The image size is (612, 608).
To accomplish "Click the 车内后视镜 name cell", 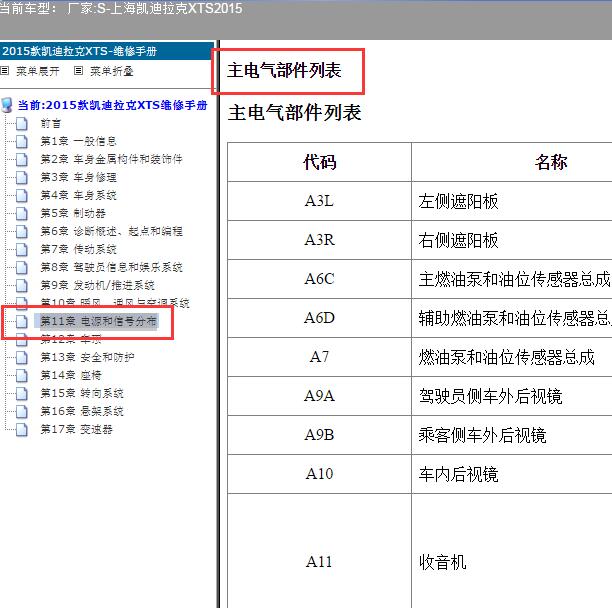I will tap(512, 474).
